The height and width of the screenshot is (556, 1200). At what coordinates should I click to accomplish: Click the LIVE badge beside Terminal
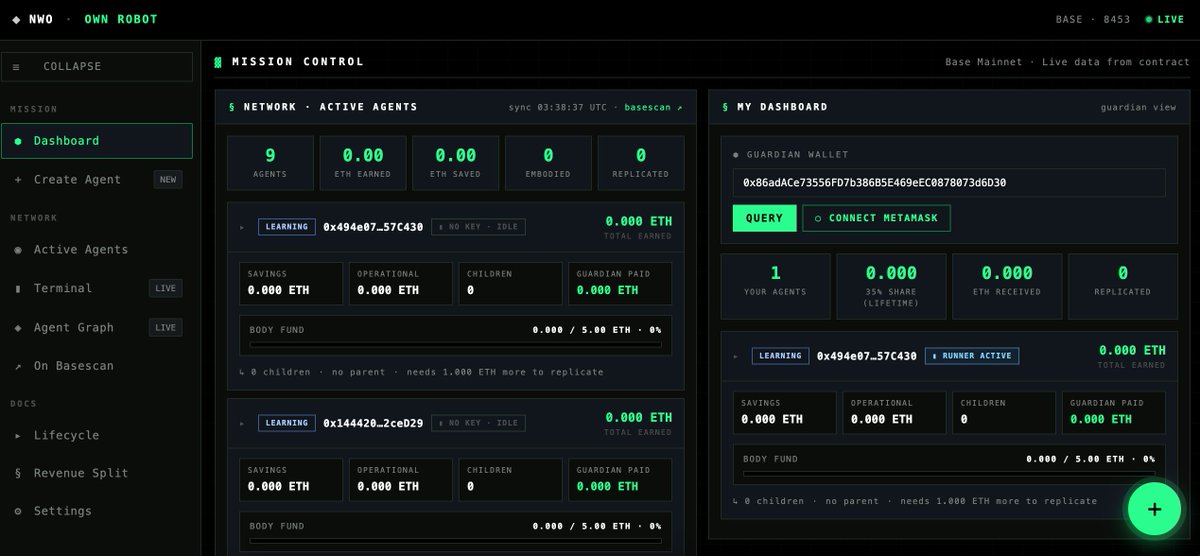[x=165, y=288]
